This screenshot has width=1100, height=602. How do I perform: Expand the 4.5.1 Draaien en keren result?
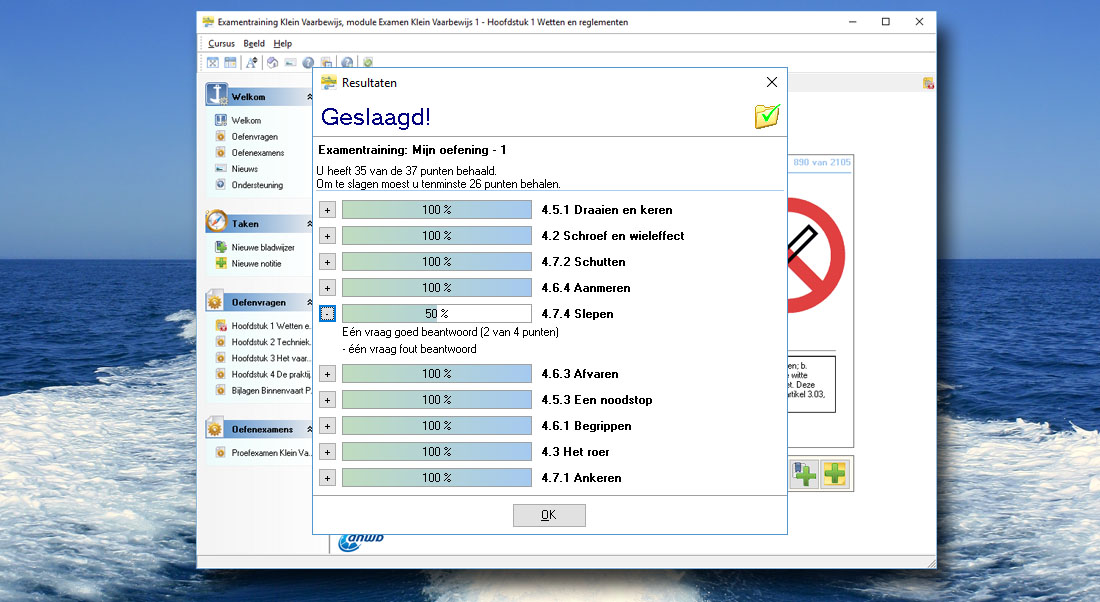coord(327,210)
